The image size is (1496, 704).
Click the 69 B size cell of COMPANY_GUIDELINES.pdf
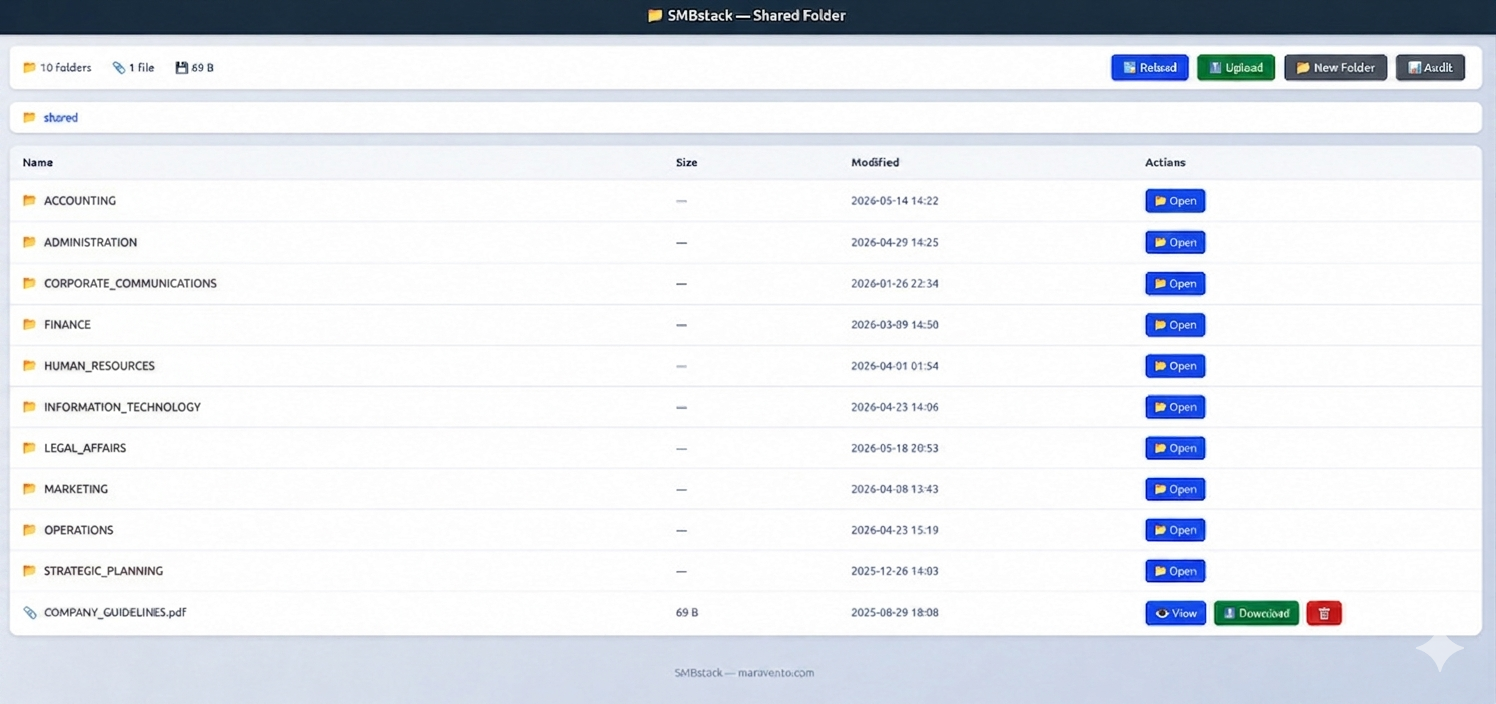coord(687,612)
